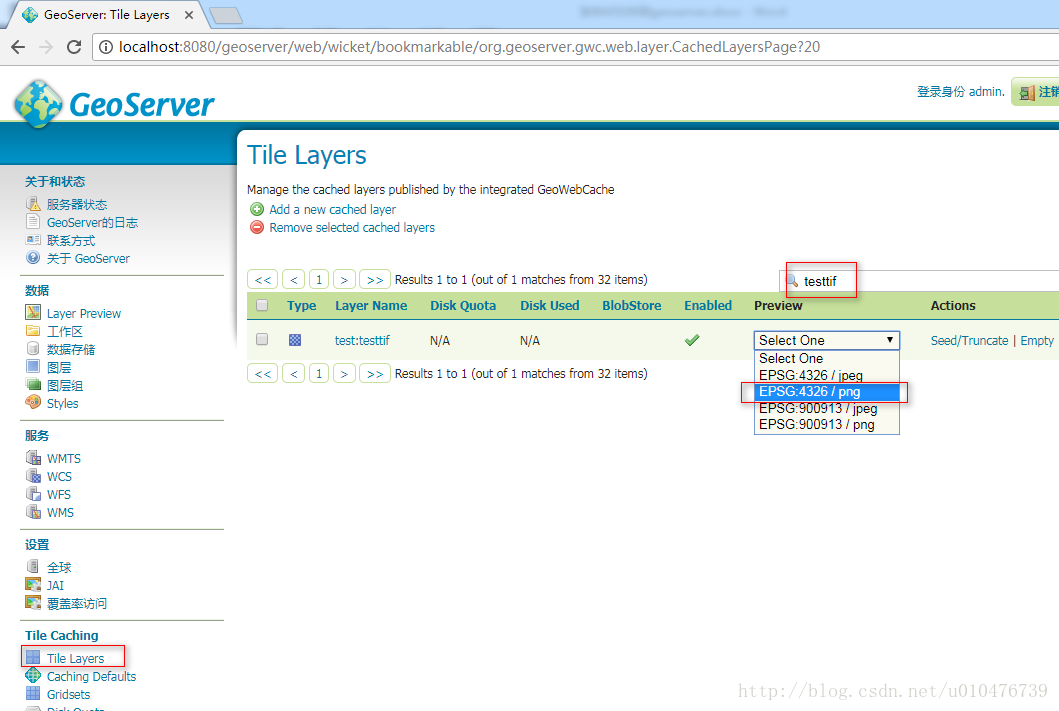Click the Tile Layers grid icon

click(x=33, y=657)
